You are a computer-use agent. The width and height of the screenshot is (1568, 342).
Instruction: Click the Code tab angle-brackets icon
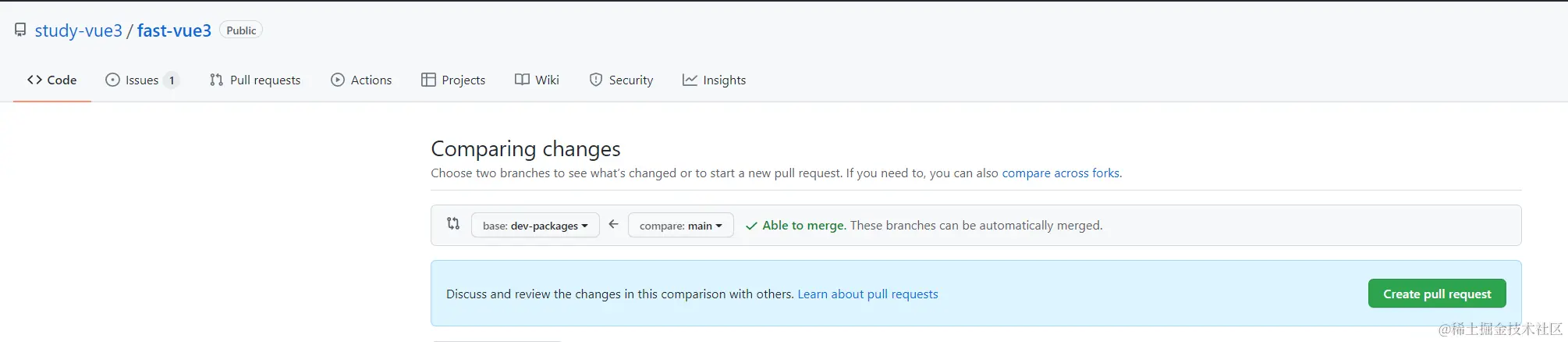tap(34, 80)
